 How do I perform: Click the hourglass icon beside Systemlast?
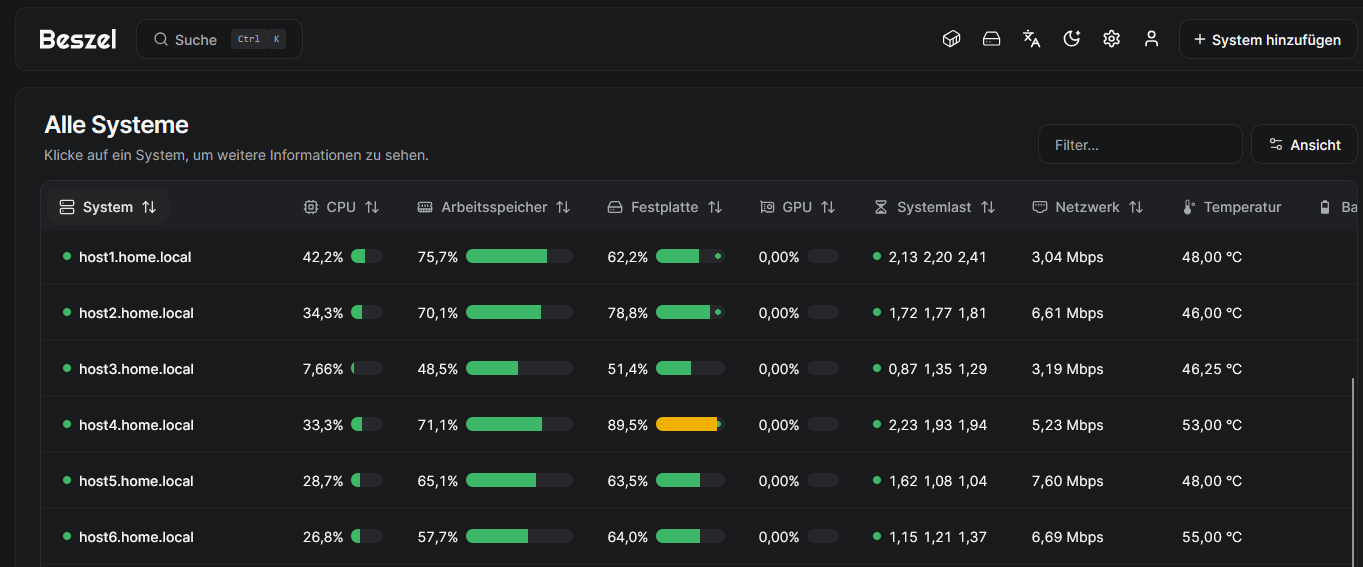coord(881,207)
